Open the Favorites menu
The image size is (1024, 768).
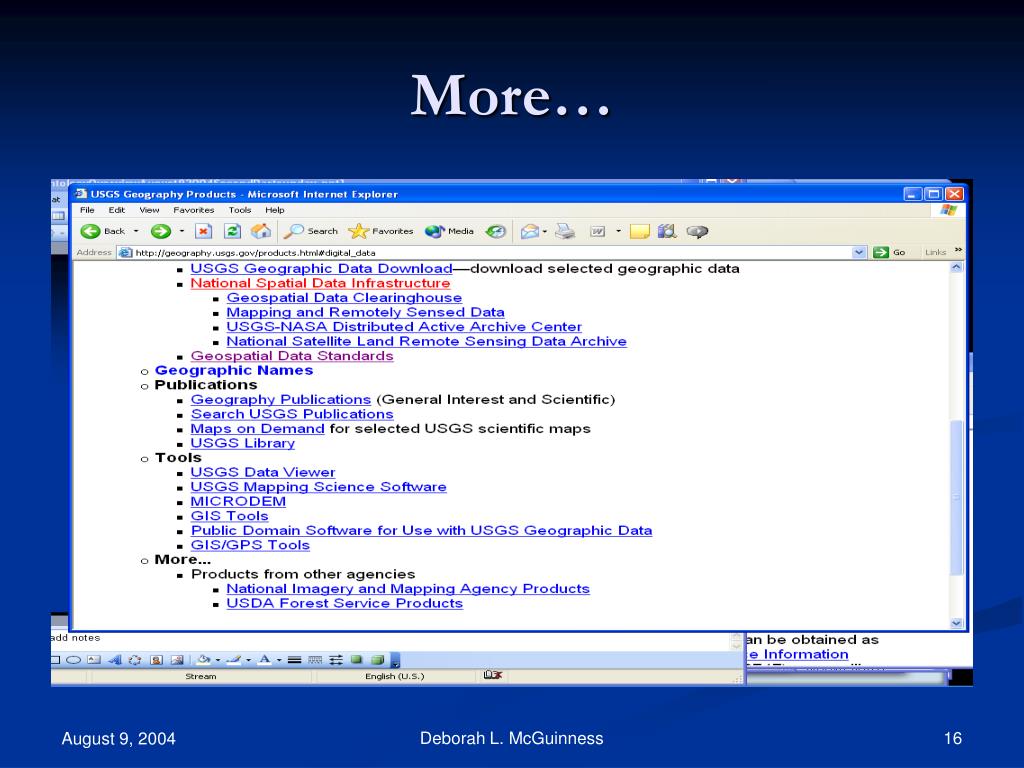[x=193, y=210]
